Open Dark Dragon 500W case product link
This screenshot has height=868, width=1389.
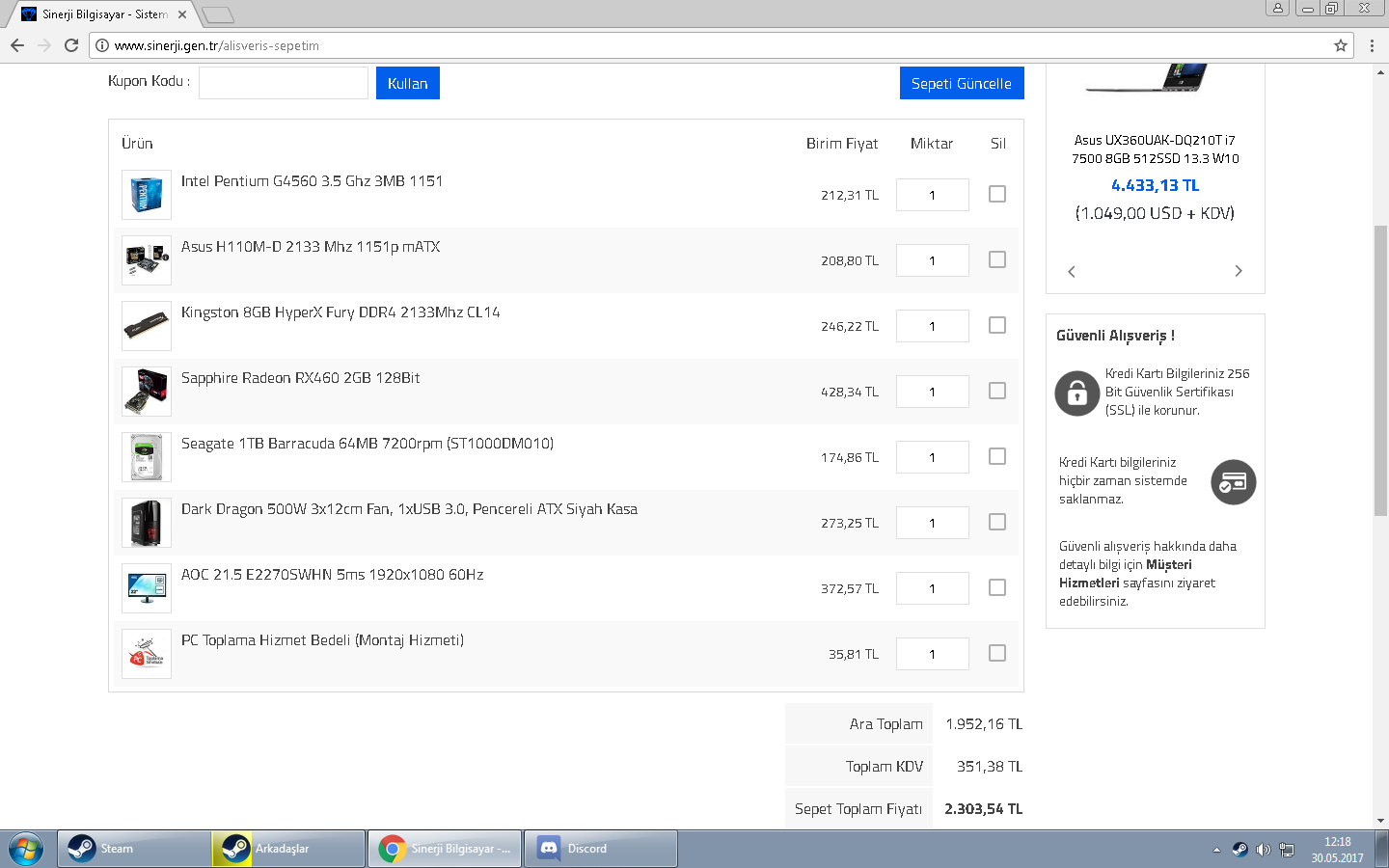409,509
